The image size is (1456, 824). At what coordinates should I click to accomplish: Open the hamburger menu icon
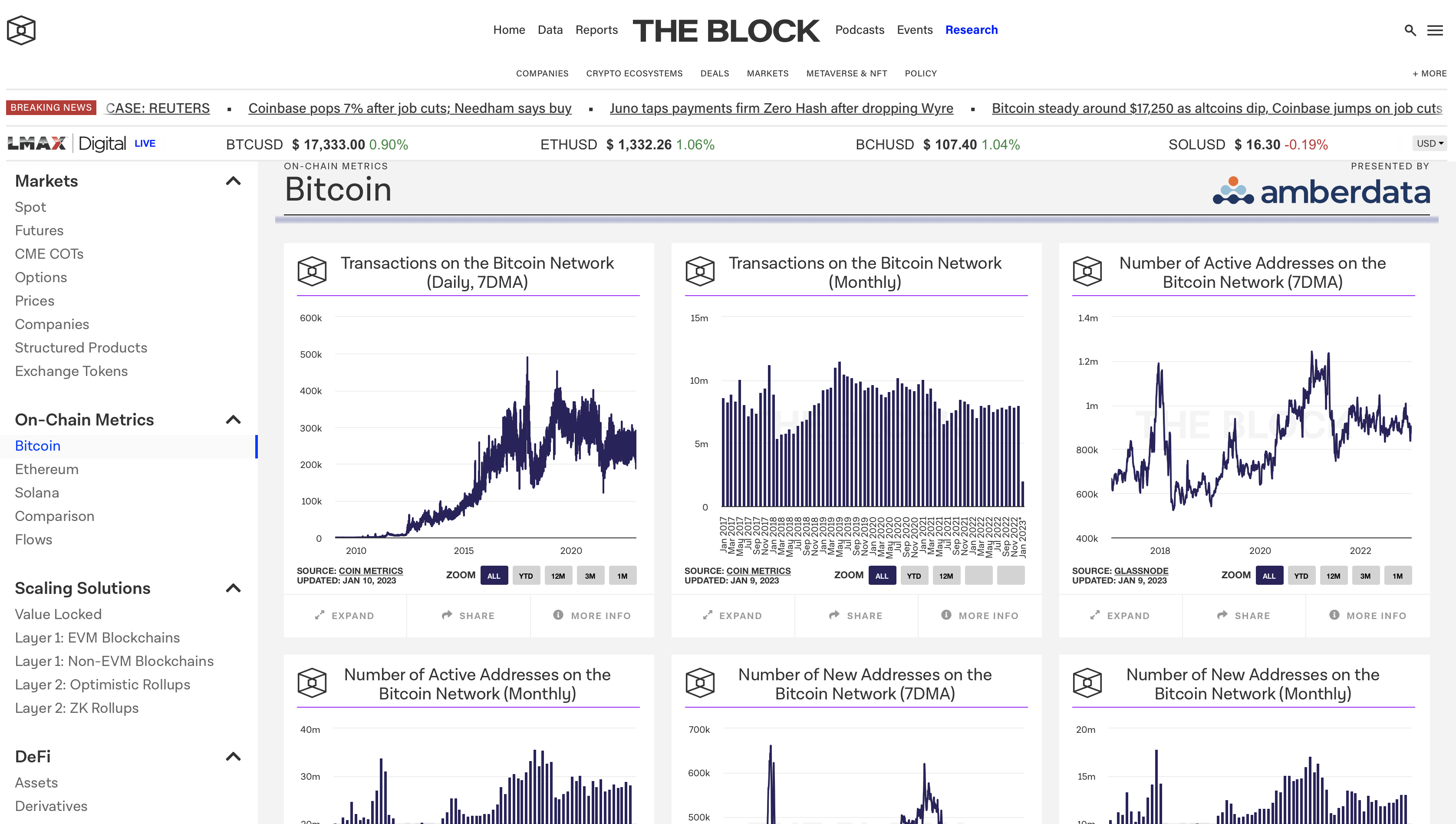click(x=1434, y=30)
